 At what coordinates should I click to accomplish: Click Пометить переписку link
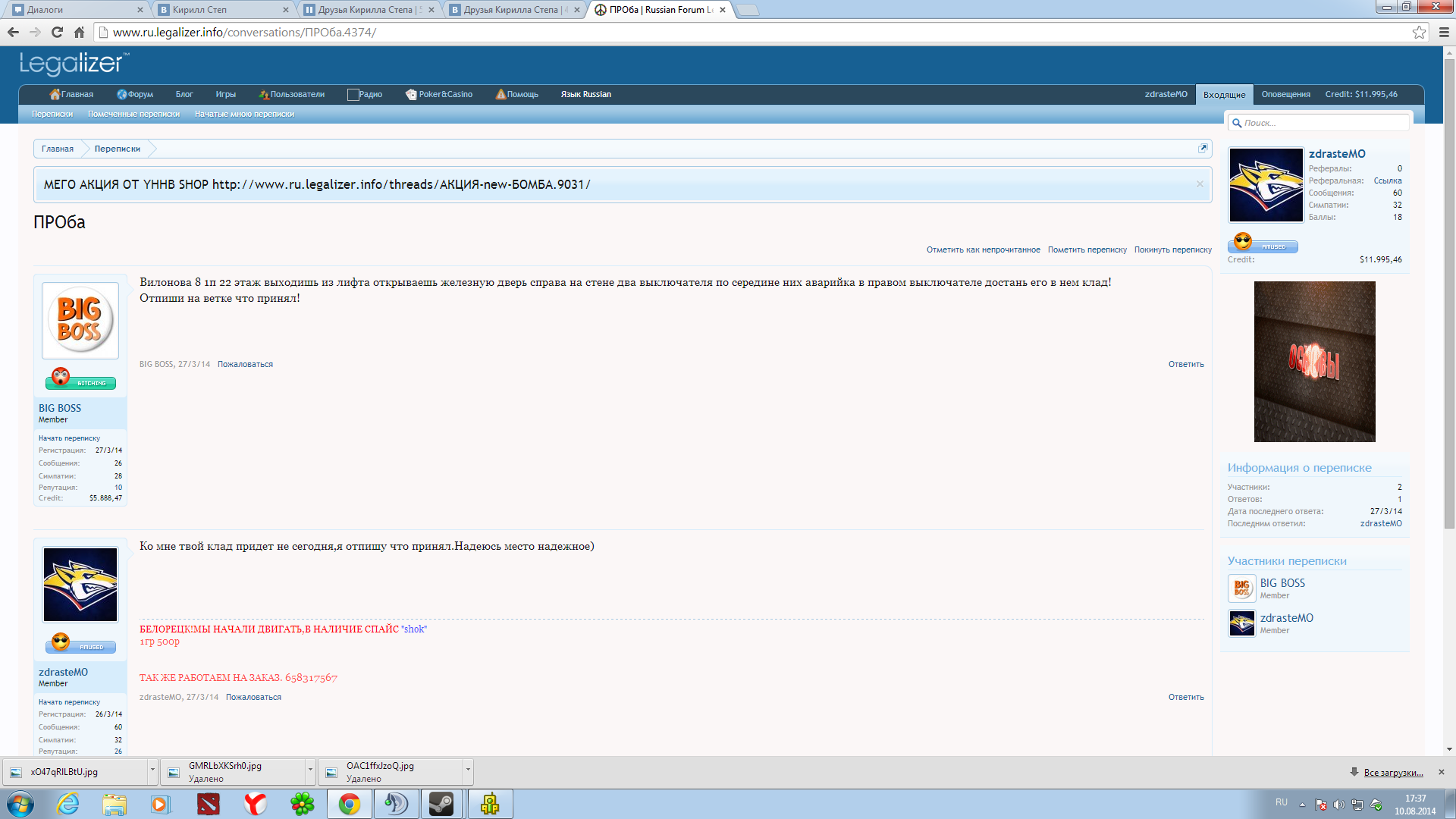1087,249
